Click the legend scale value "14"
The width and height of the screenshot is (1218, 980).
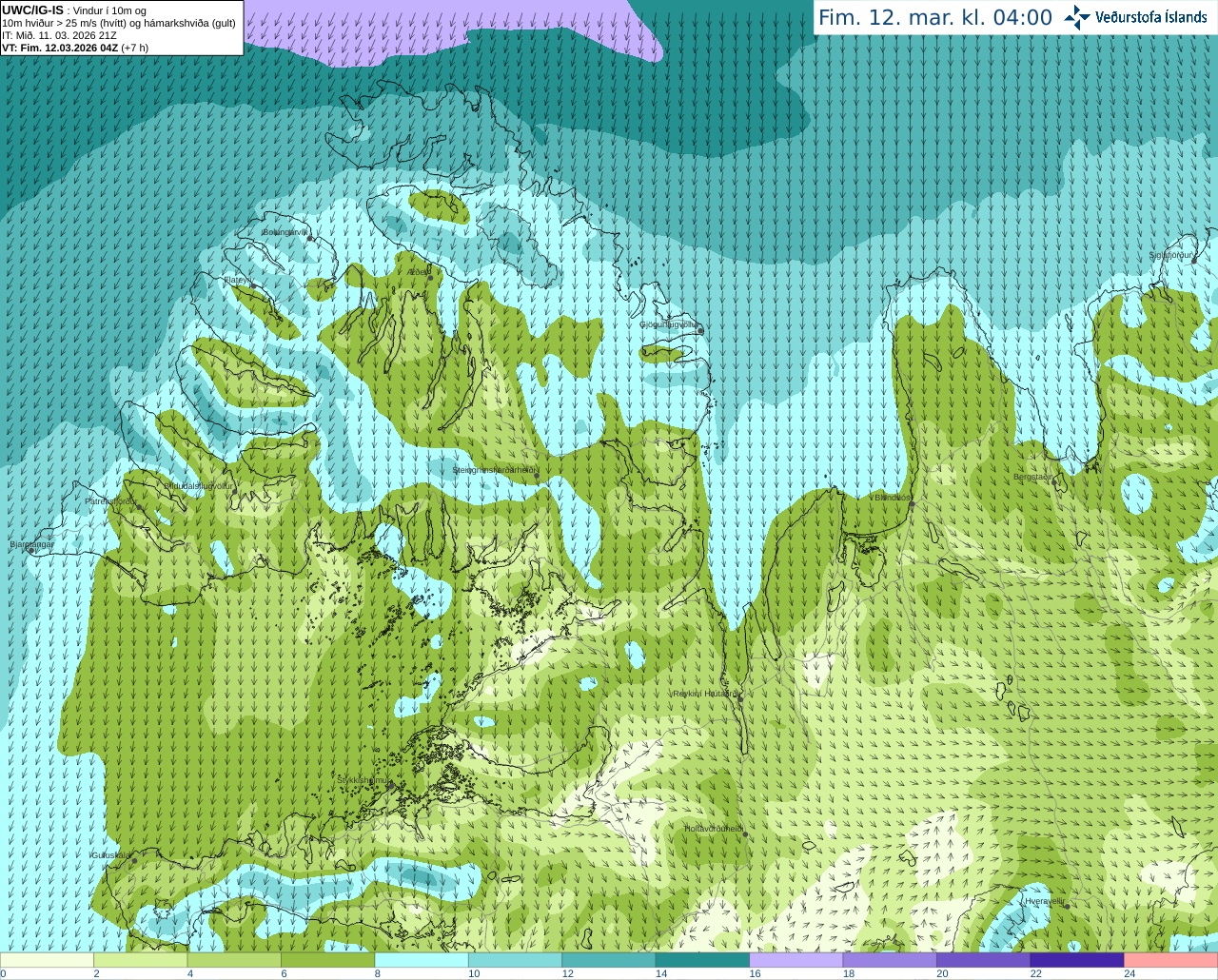click(661, 973)
